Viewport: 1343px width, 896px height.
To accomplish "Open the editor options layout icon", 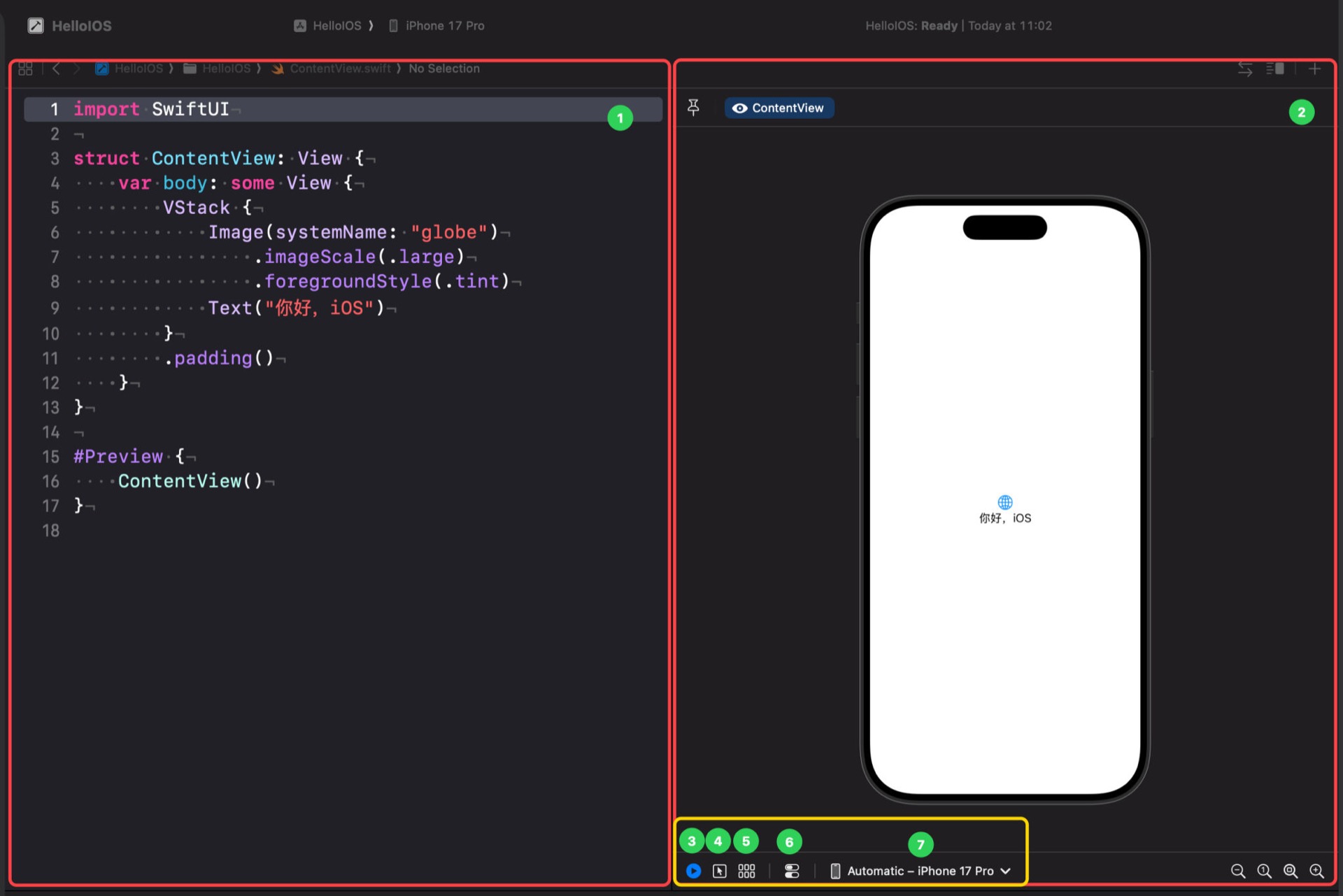I will coord(1275,69).
